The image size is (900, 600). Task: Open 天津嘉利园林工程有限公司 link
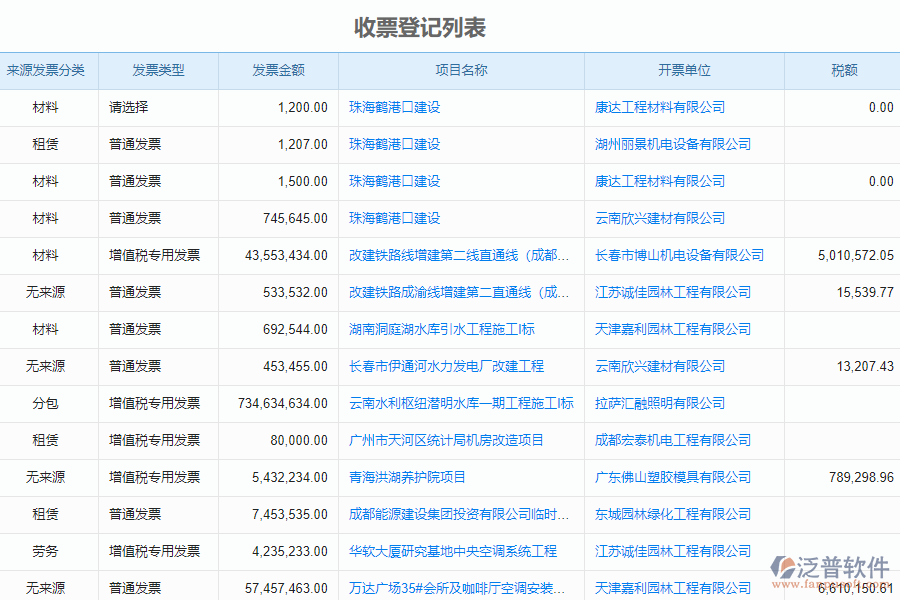[x=672, y=329]
